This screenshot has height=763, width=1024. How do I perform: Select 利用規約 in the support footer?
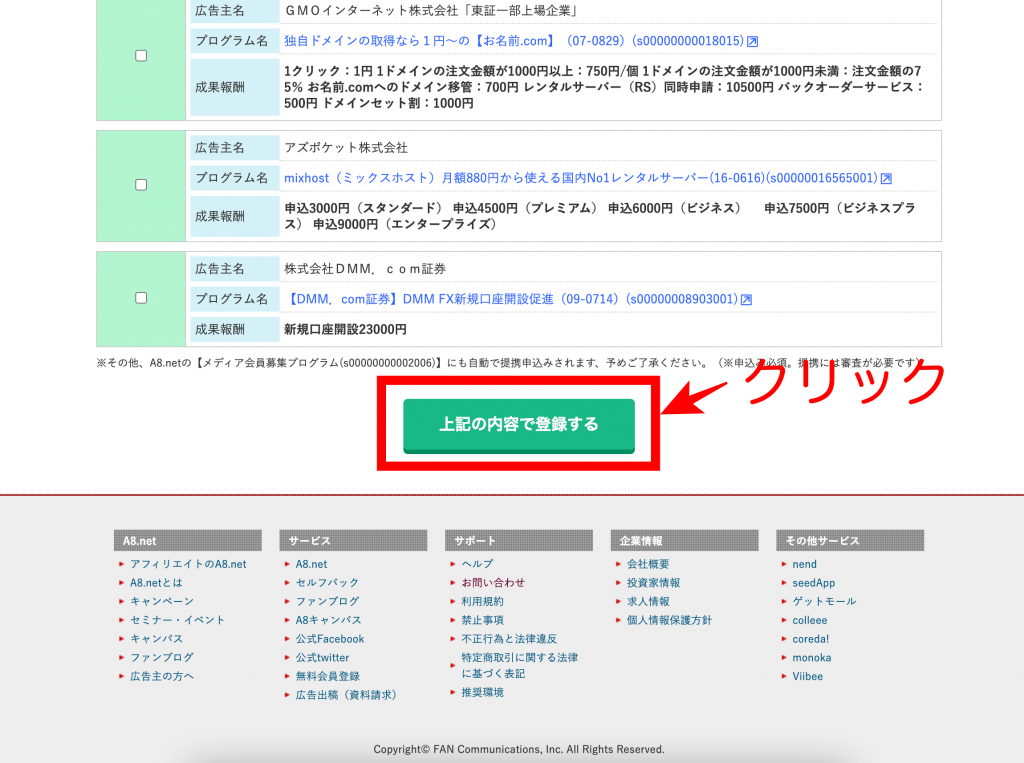coord(483,602)
